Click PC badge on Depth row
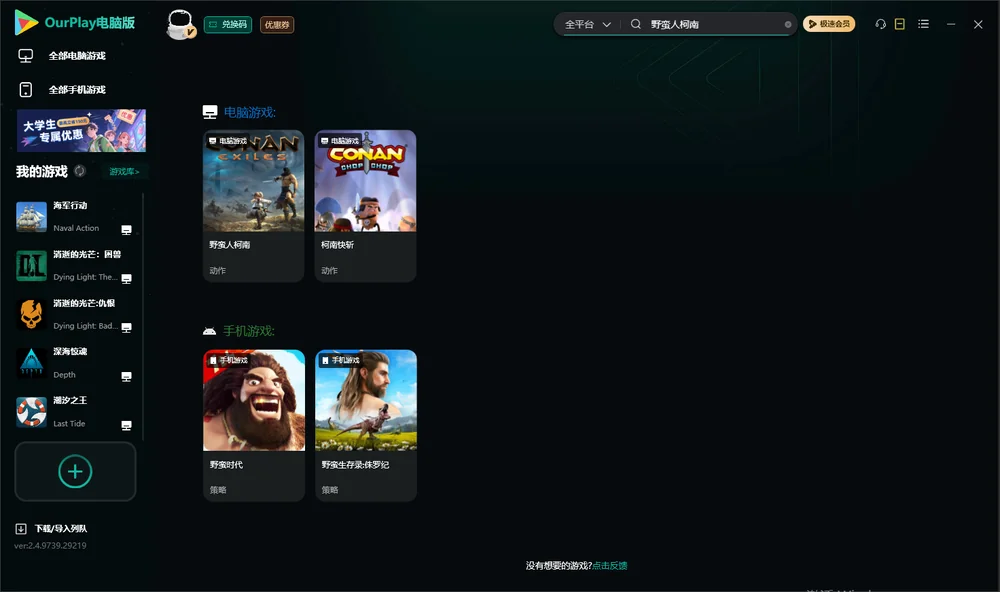The height and width of the screenshot is (592, 1000). point(126,377)
